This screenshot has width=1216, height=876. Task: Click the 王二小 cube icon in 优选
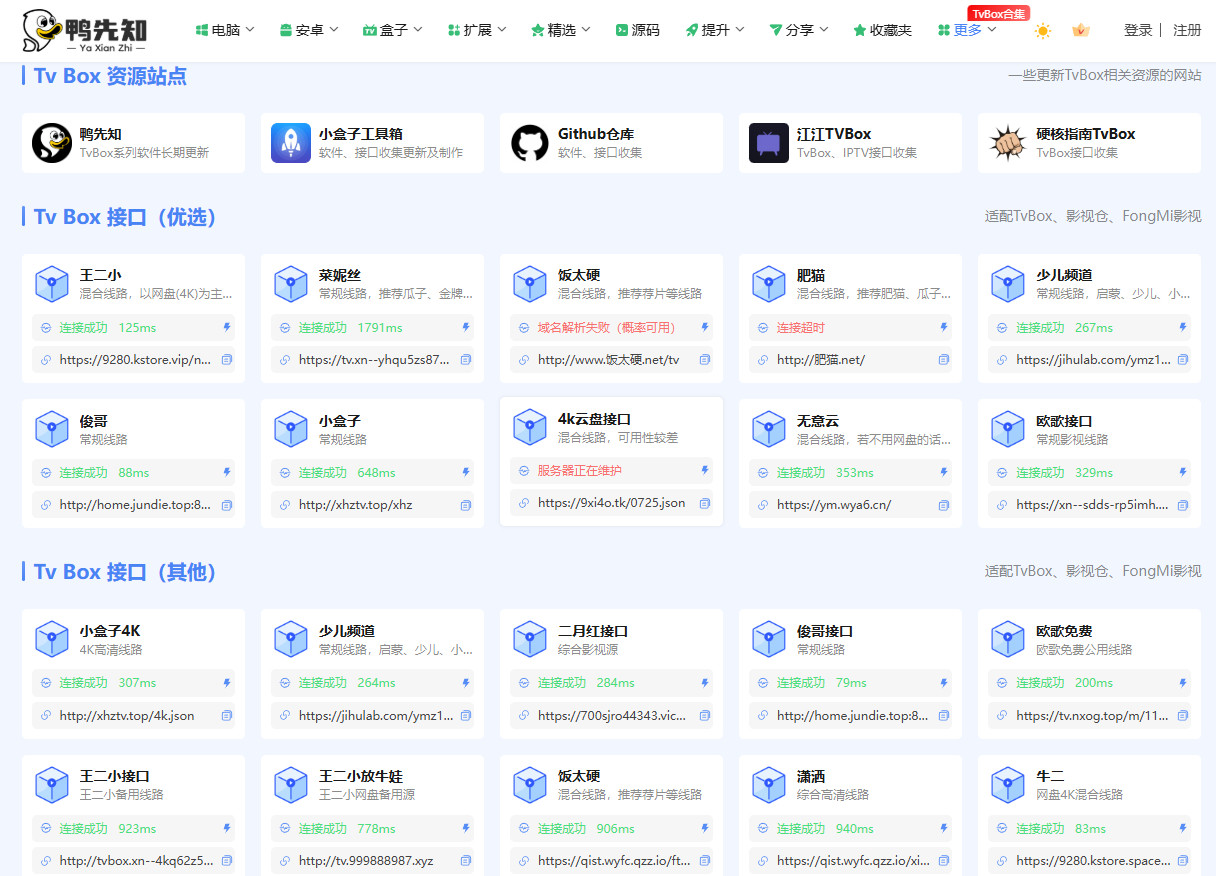point(52,284)
